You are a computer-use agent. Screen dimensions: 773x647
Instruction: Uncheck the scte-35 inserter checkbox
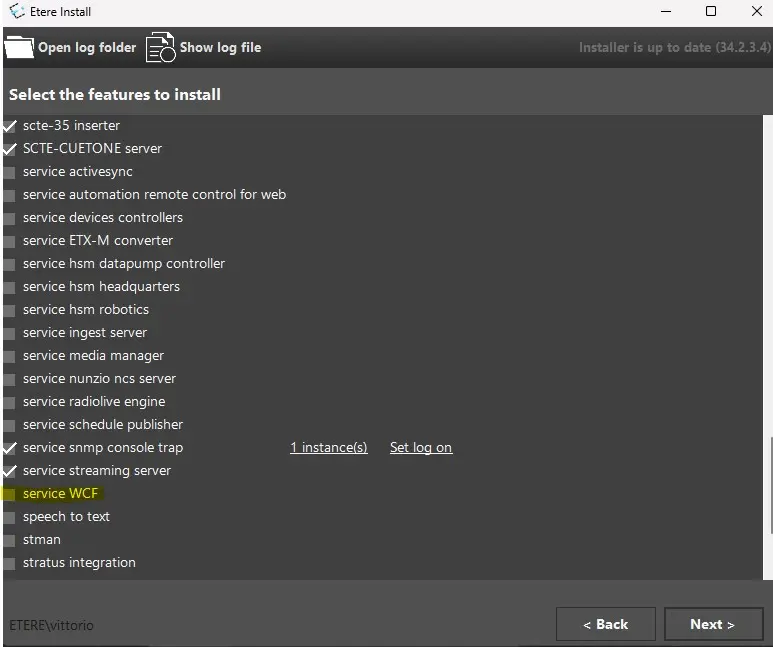(x=10, y=126)
